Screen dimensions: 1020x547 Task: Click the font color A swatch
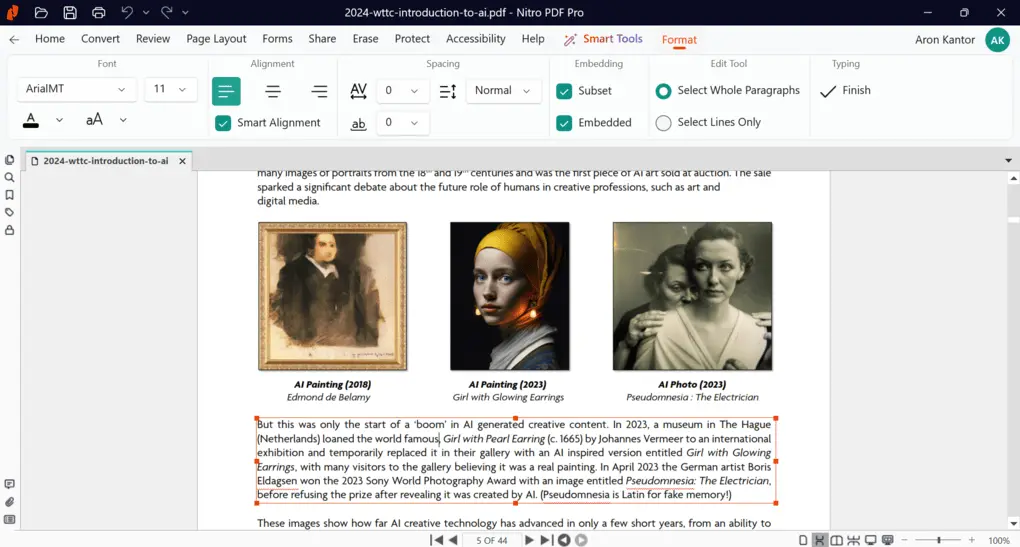click(31, 120)
